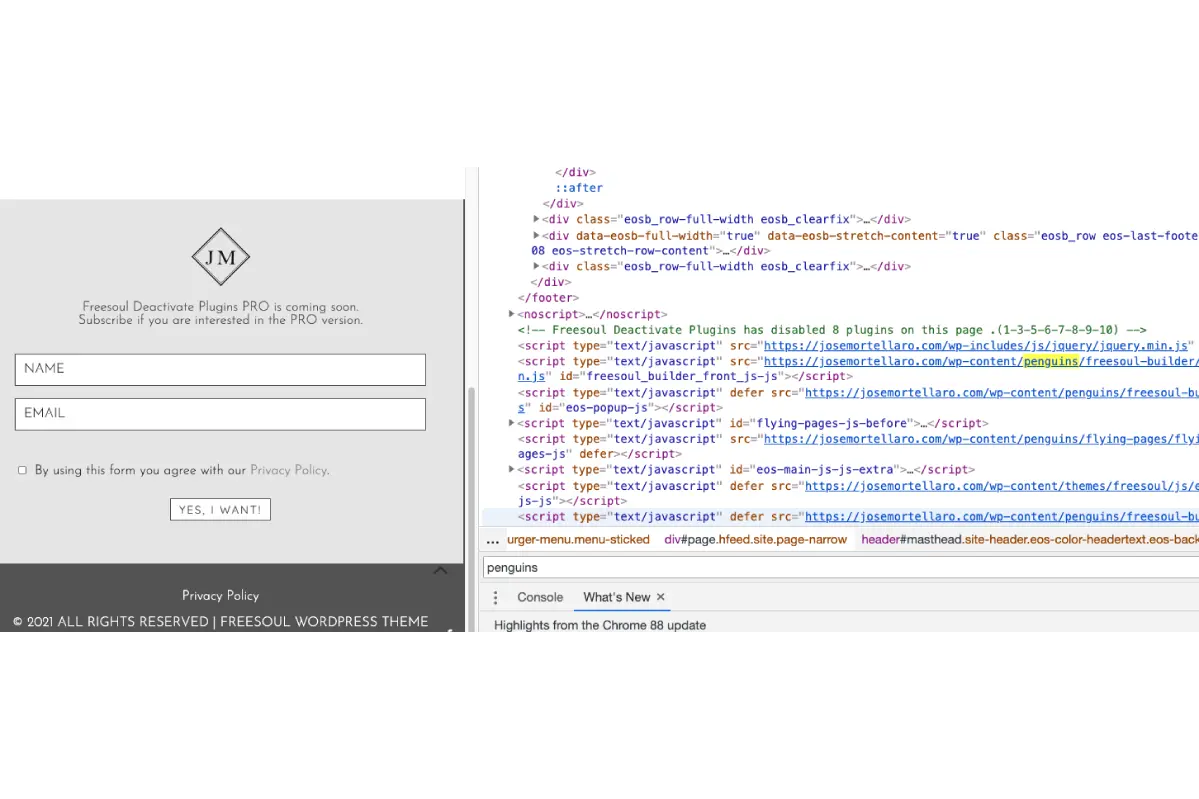Switch to the Console tab
Image resolution: width=1199 pixels, height=799 pixels.
tap(540, 597)
